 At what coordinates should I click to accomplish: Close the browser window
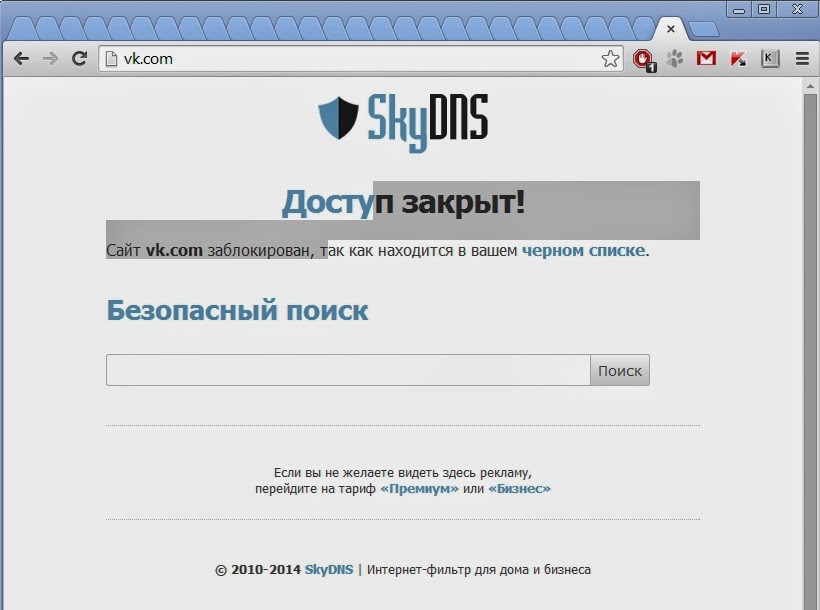tap(797, 10)
